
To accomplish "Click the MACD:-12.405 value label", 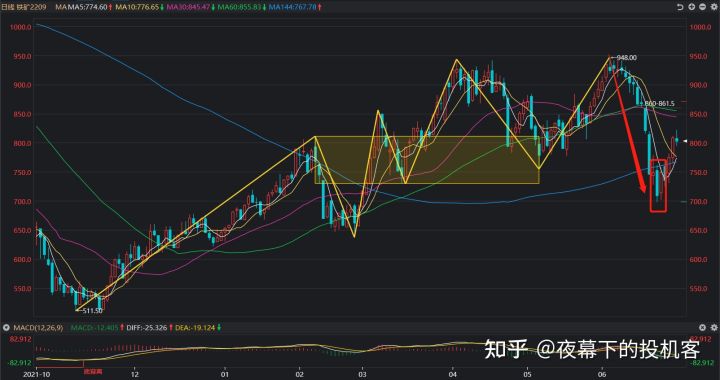I will click(94, 328).
